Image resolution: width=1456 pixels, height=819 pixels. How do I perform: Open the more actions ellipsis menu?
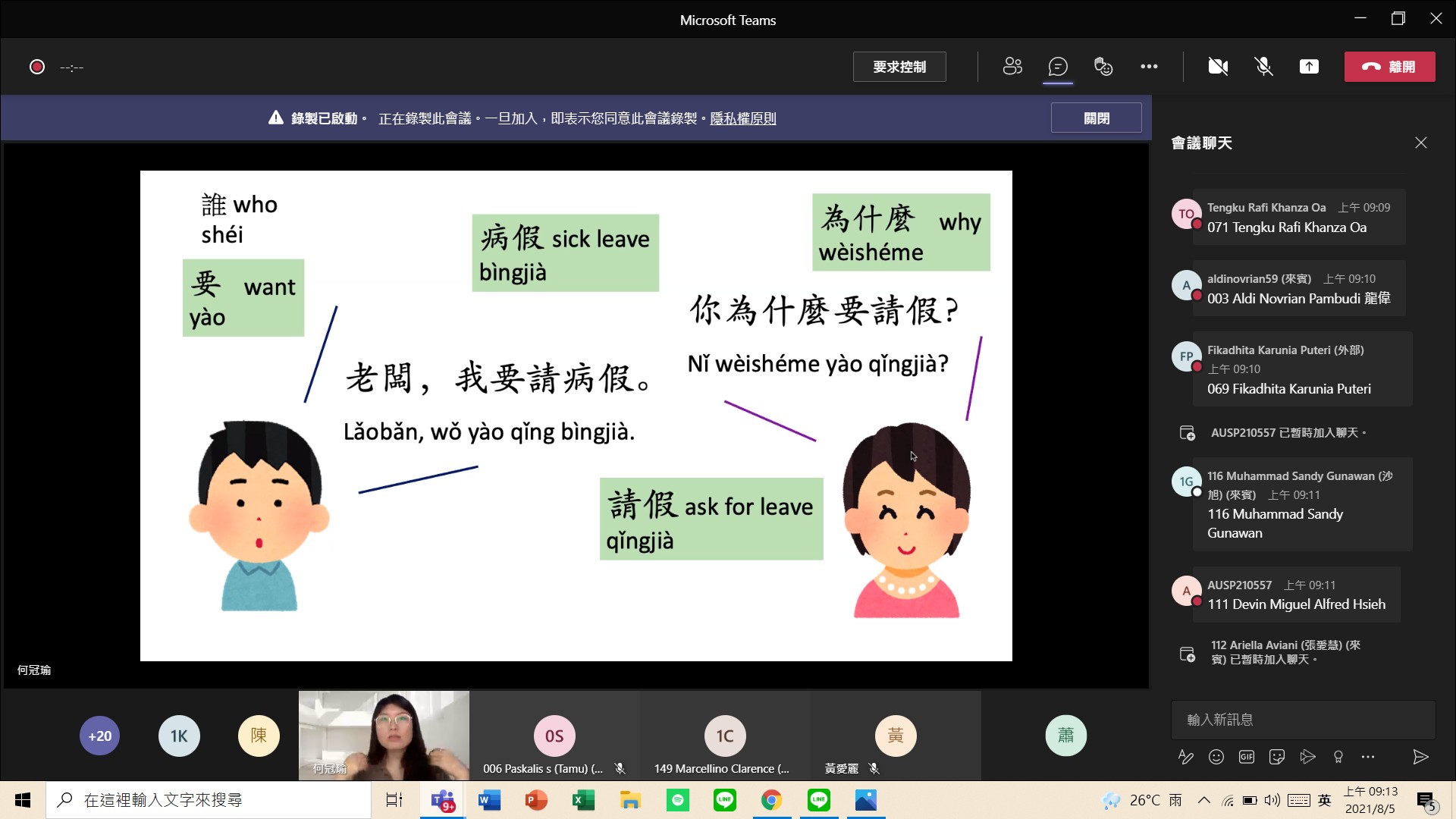tap(1149, 67)
